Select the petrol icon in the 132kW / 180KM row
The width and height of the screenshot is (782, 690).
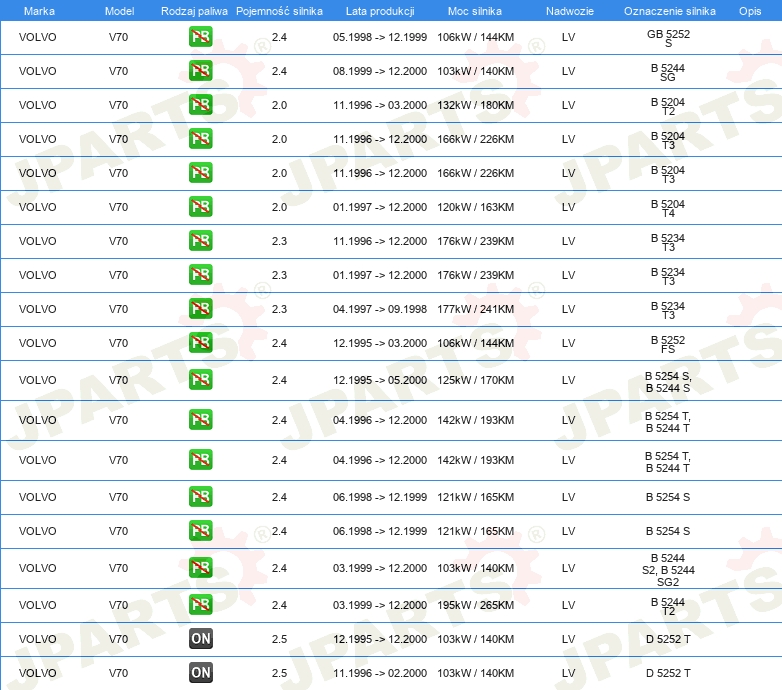pos(201,105)
